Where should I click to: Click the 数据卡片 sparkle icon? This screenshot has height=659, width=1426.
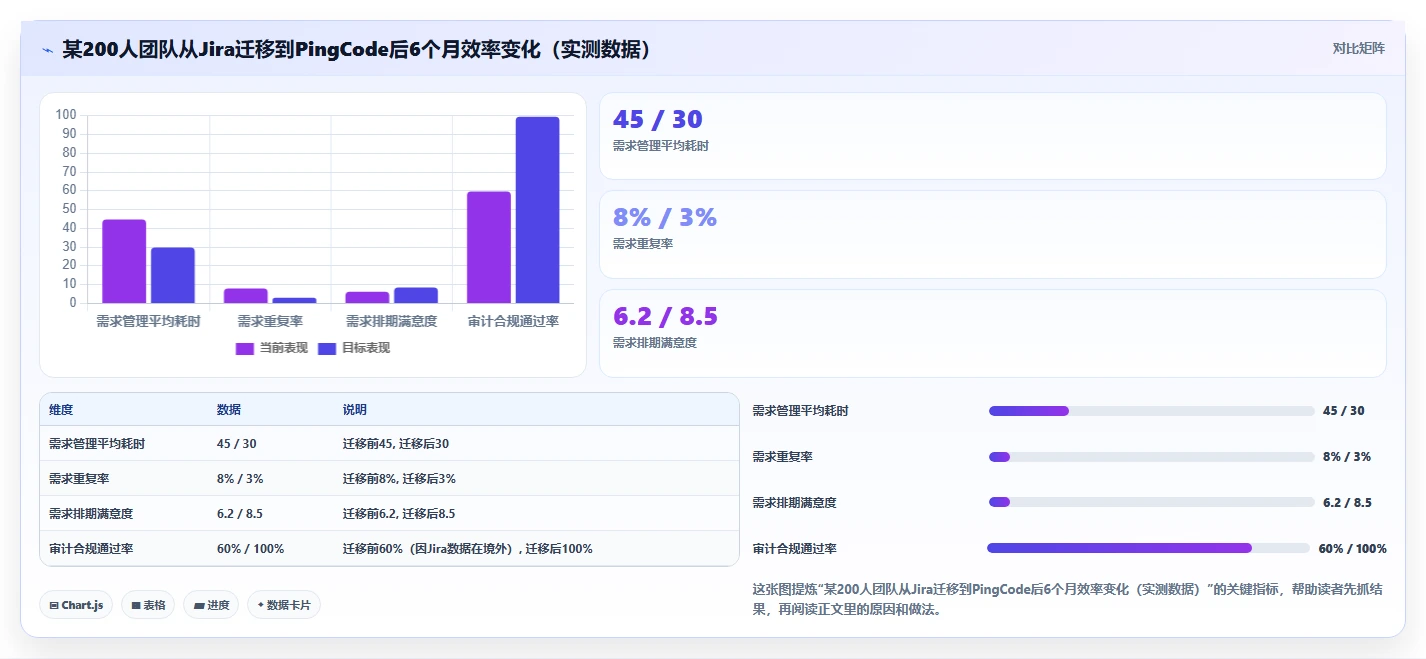(260, 605)
